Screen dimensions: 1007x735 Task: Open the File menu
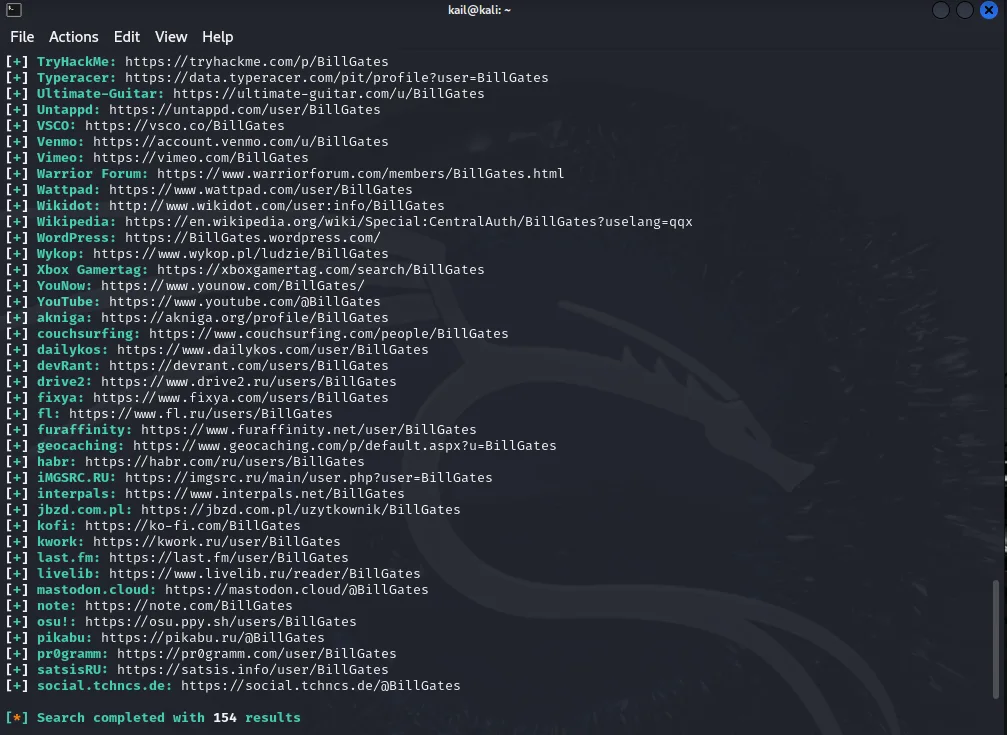tap(22, 37)
